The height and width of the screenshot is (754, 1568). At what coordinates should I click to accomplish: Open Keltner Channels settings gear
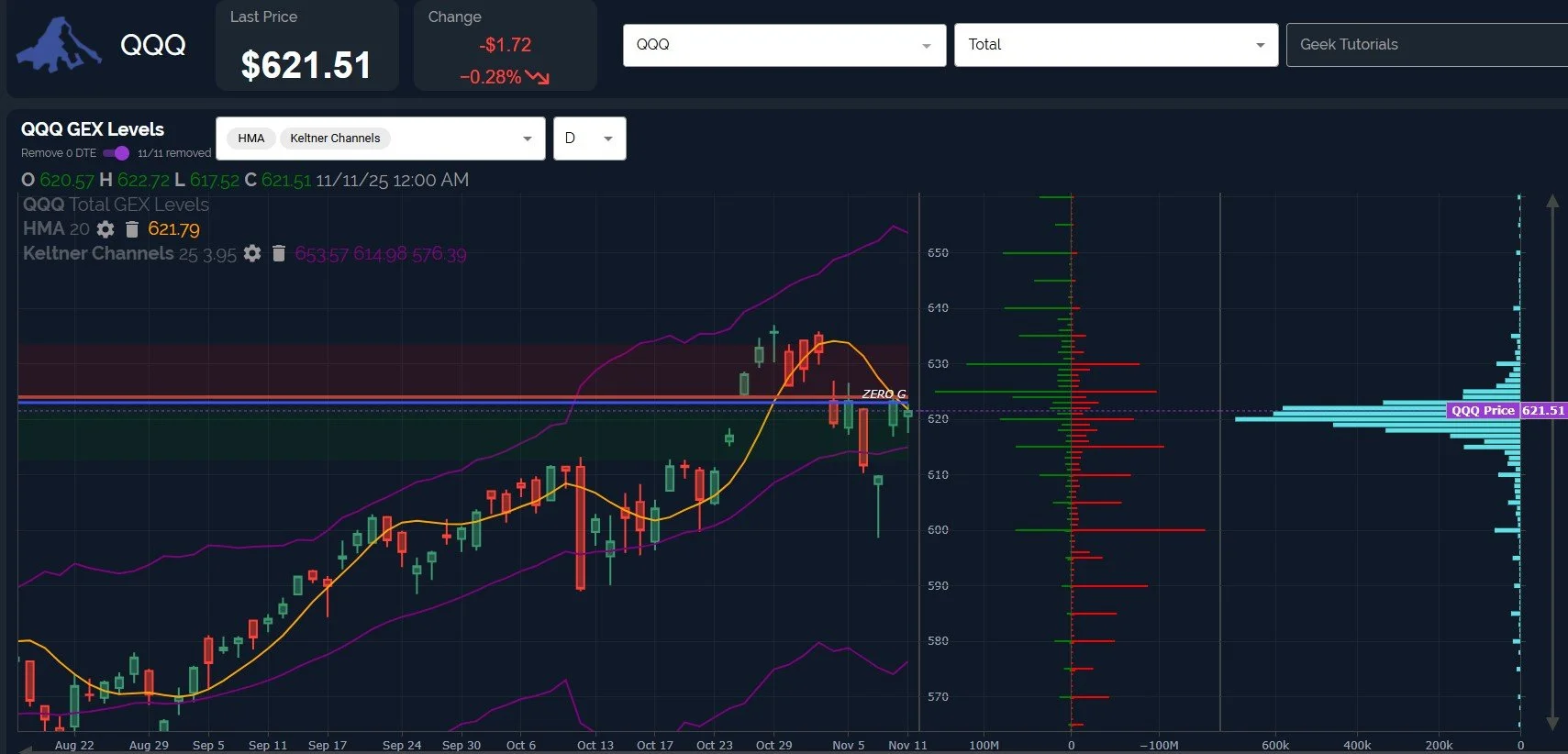pyautogui.click(x=252, y=253)
